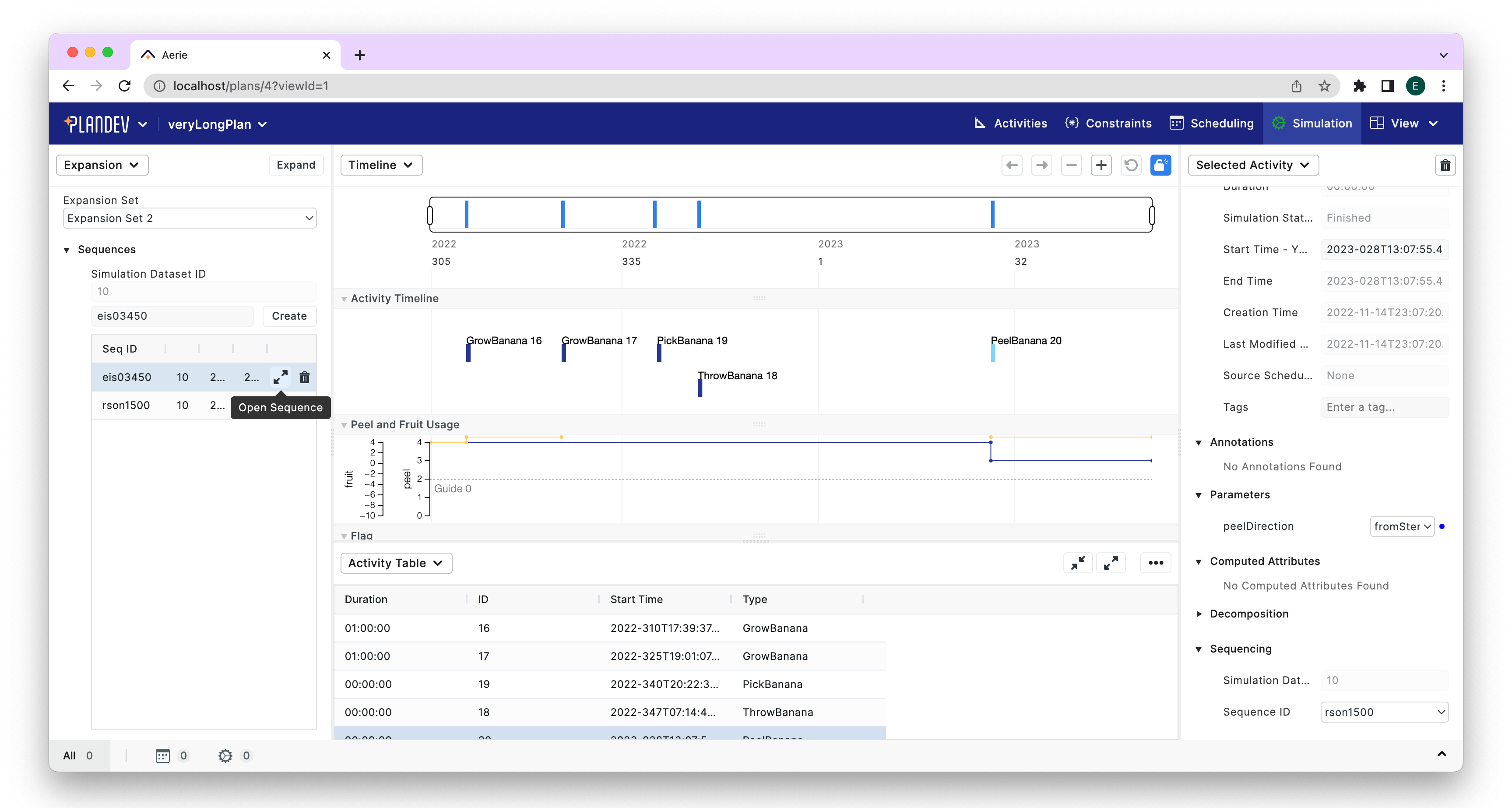Delete selected activity using trash icon

coord(1445,165)
